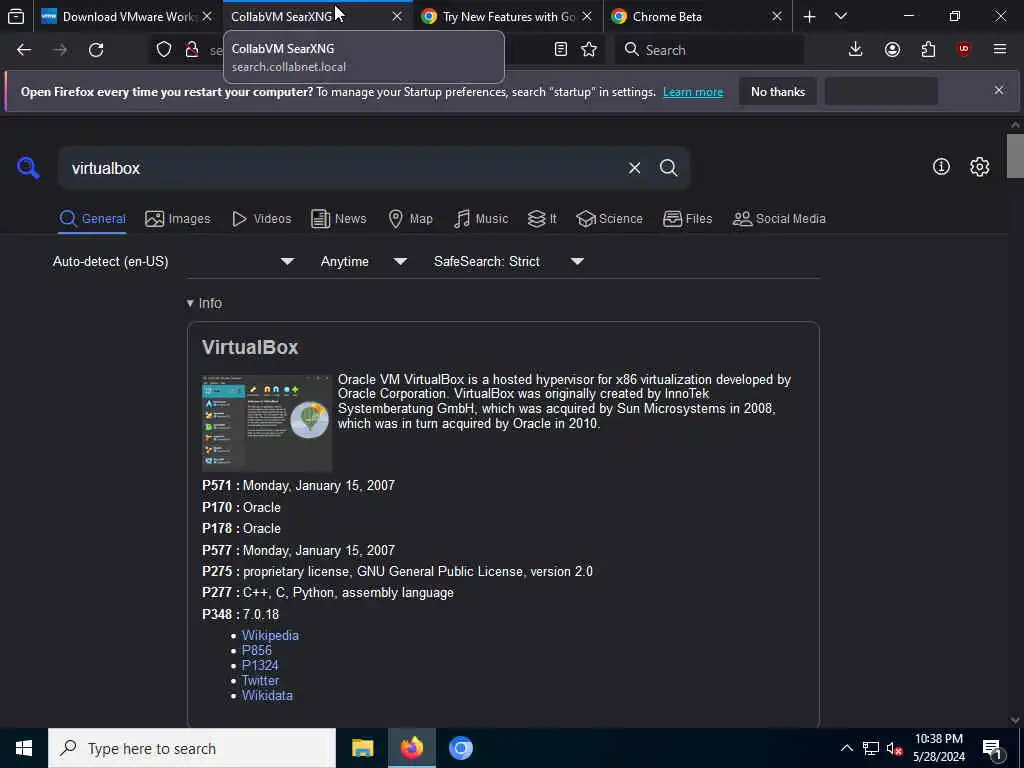Select the Videos search category

262,219
